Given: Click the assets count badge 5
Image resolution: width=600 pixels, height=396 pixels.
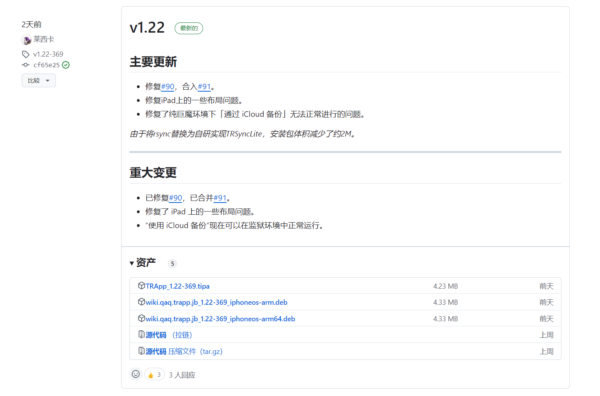Looking at the screenshot, I should pos(172,263).
